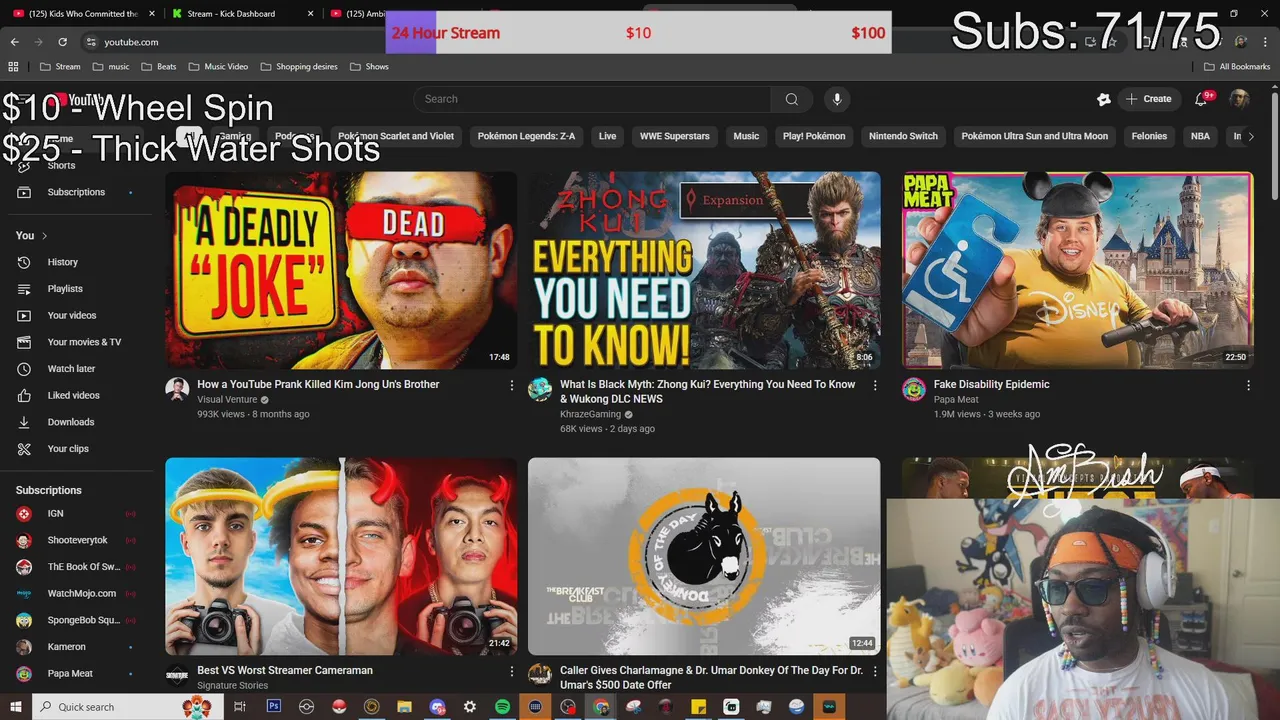Select the Music category chip
The width and height of the screenshot is (1280, 720).
pyautogui.click(x=746, y=136)
